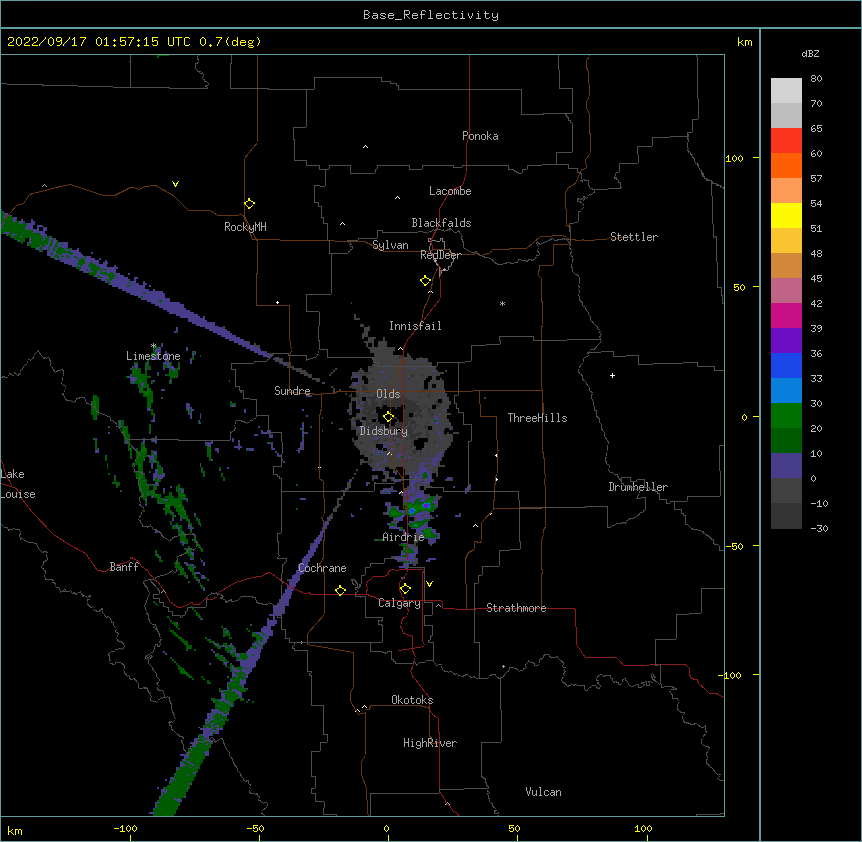The width and height of the screenshot is (862, 842).
Task: Select the 65 dBZ red color swatch
Action: [x=786, y=141]
